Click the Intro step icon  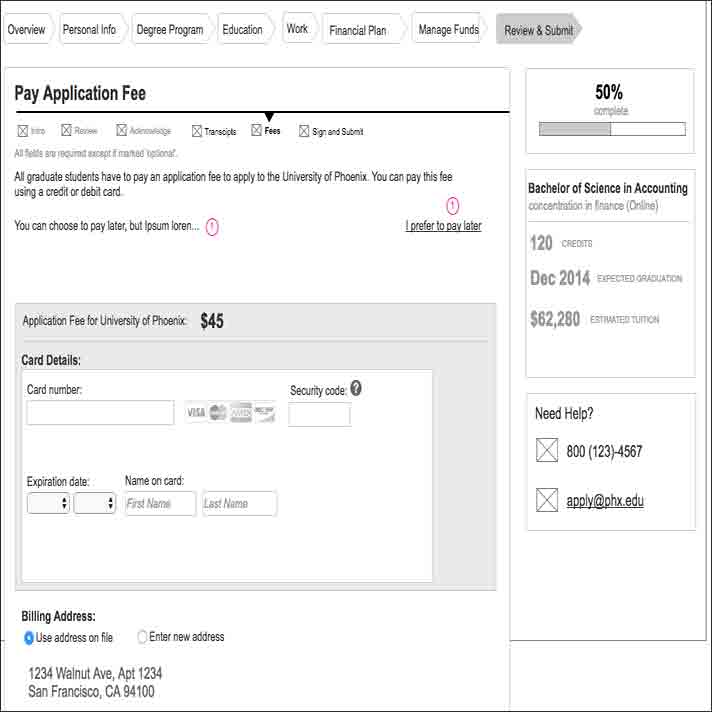click(x=23, y=131)
